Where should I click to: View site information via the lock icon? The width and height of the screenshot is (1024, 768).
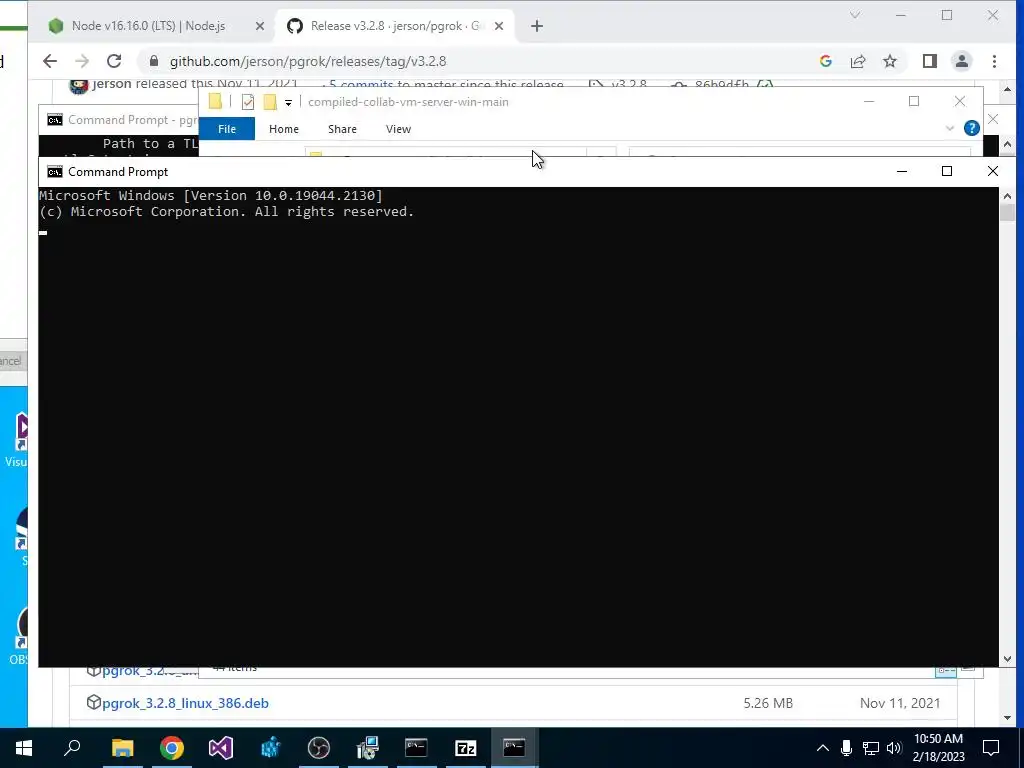click(154, 61)
